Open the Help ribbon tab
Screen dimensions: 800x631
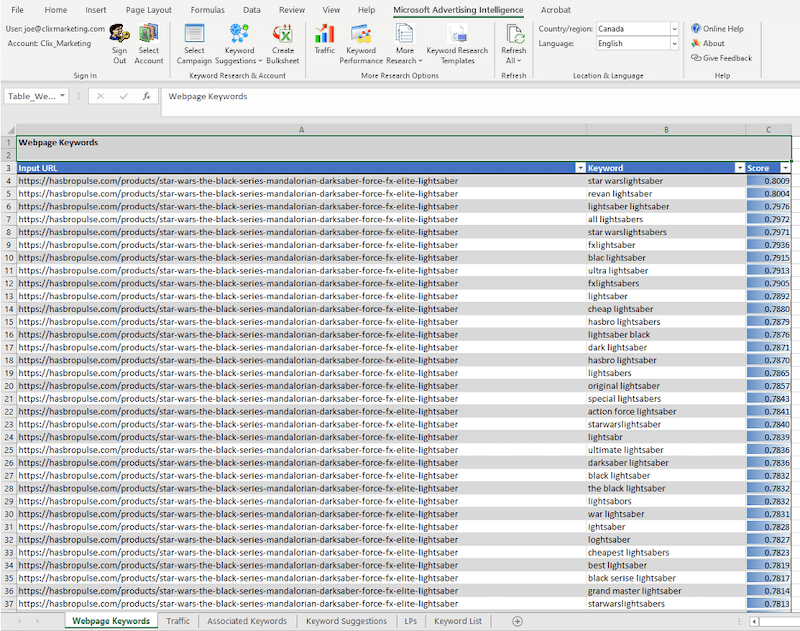(366, 10)
